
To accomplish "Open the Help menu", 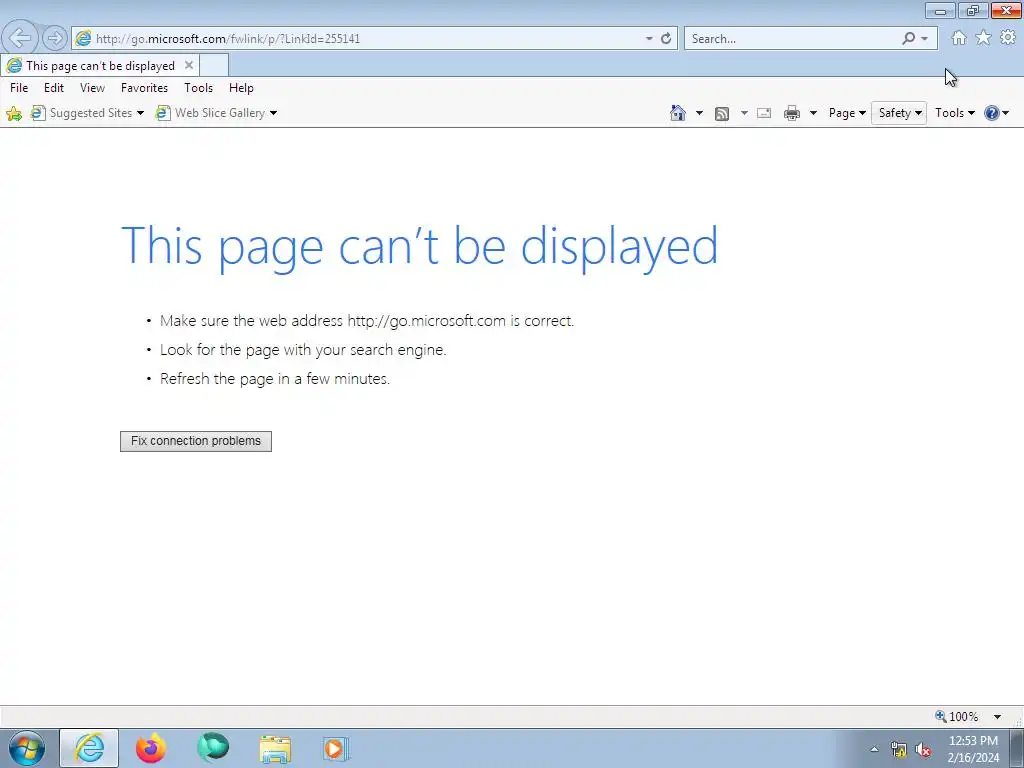I will coord(241,88).
